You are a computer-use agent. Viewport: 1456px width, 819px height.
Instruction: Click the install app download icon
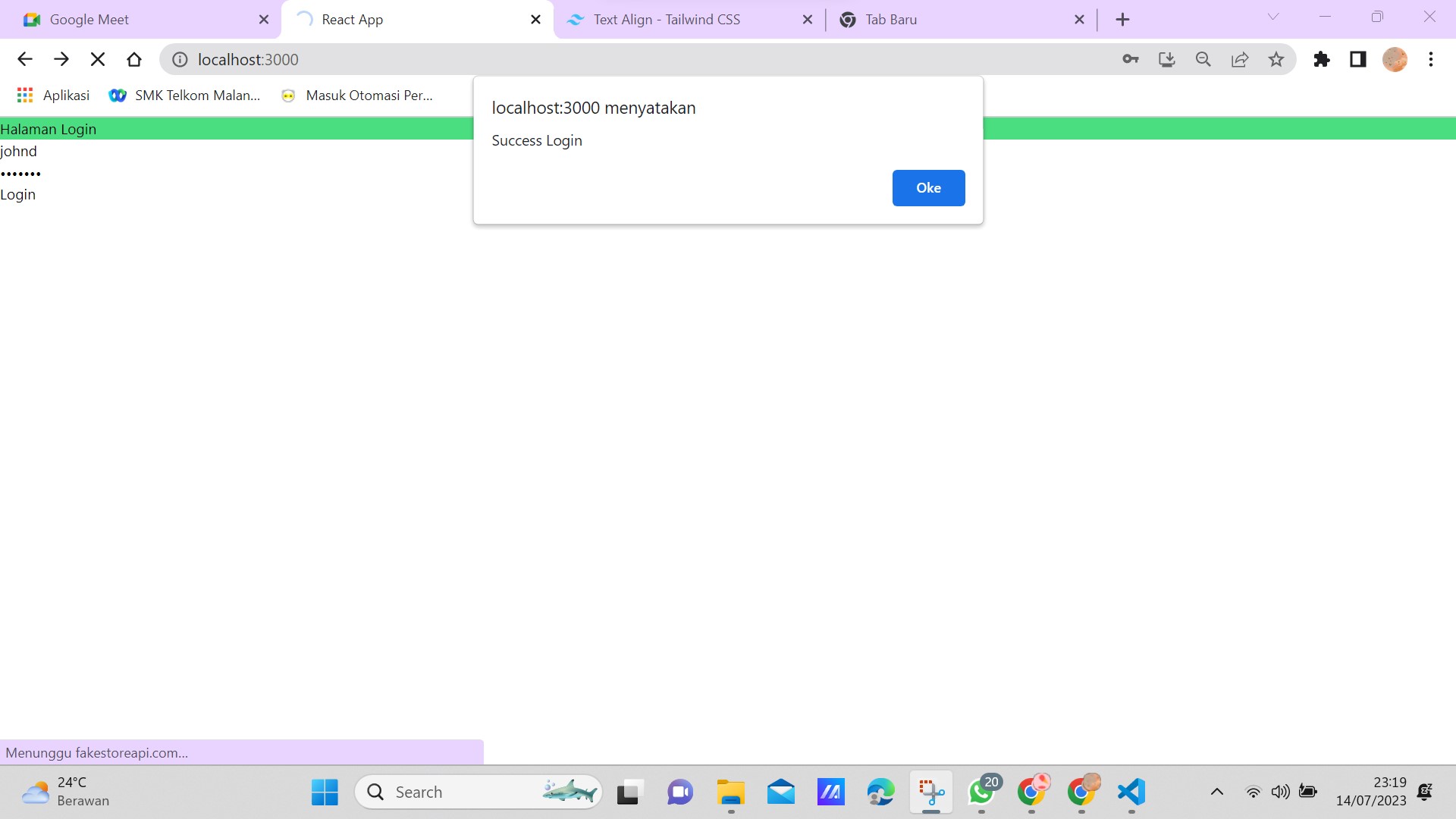[x=1166, y=59]
